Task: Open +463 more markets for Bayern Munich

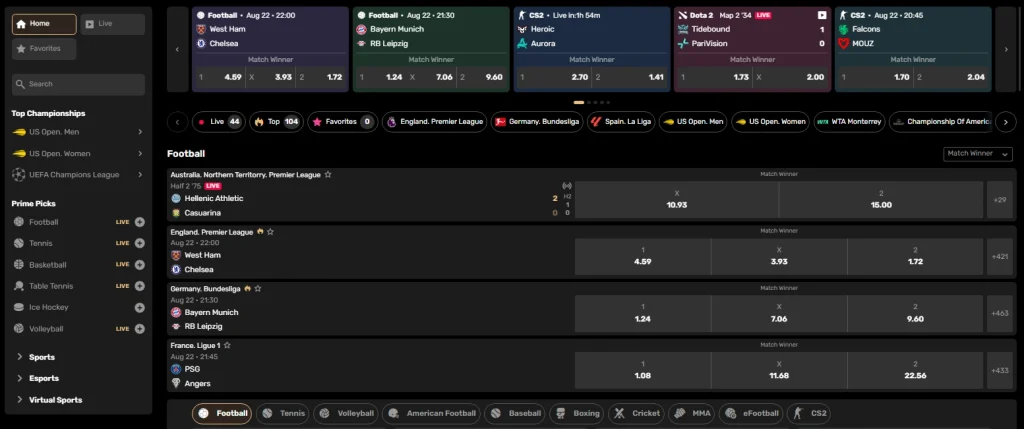Action: coord(999,314)
